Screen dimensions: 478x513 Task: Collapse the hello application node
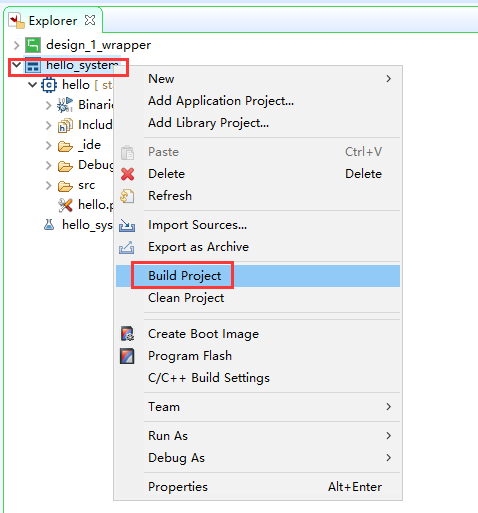click(x=32, y=85)
